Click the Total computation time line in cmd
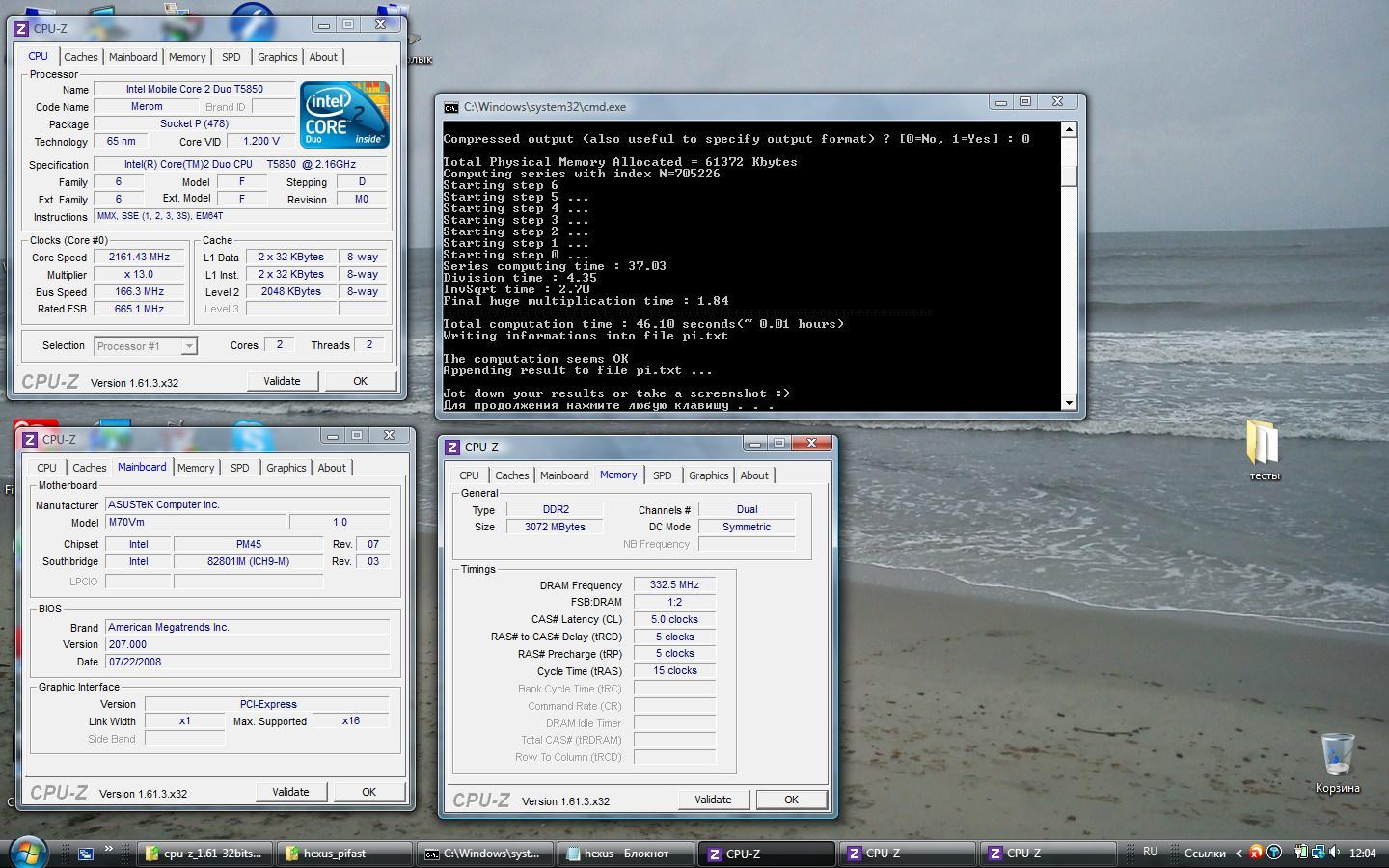The image size is (1389, 868). [x=643, y=324]
